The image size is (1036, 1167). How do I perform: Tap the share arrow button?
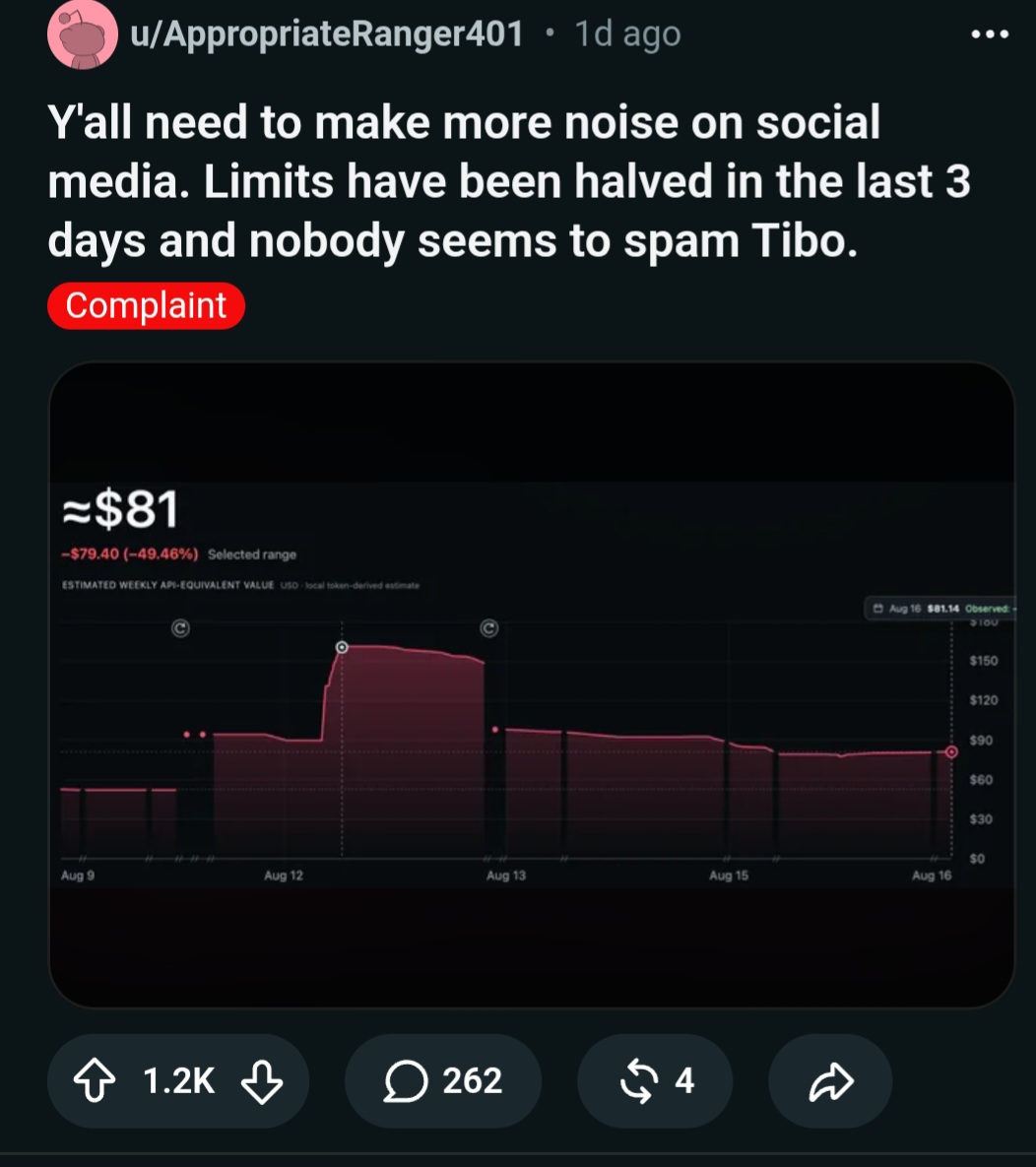click(830, 1080)
